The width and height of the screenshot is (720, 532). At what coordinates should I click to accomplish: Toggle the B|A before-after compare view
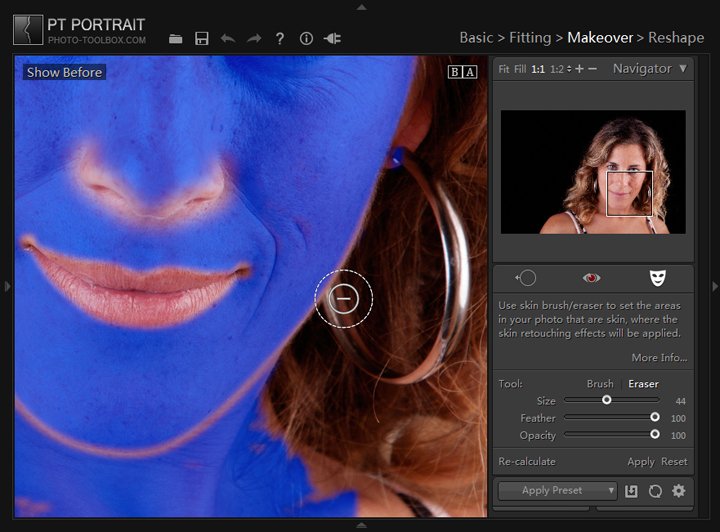(462, 72)
